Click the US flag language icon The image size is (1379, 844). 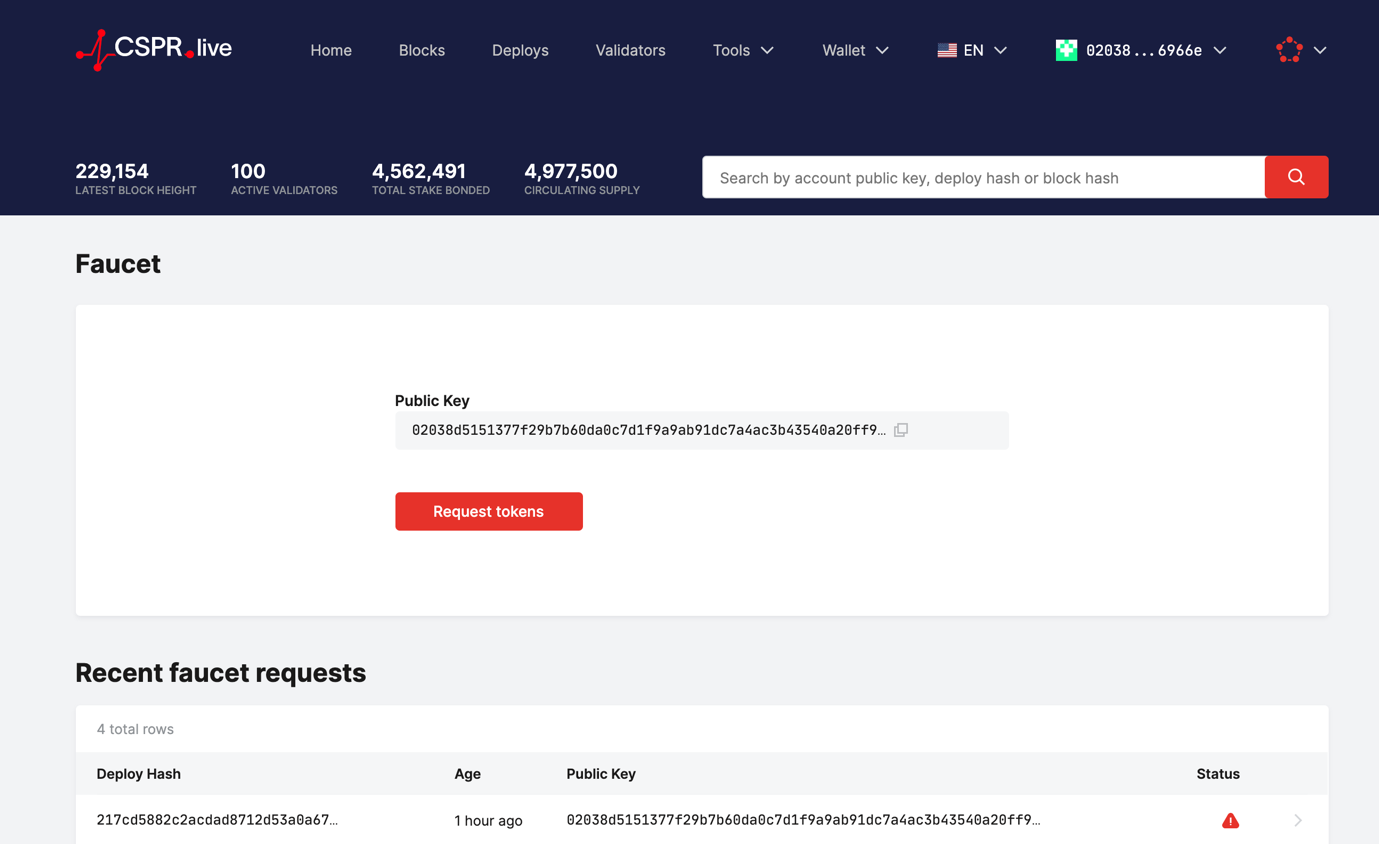click(x=947, y=50)
